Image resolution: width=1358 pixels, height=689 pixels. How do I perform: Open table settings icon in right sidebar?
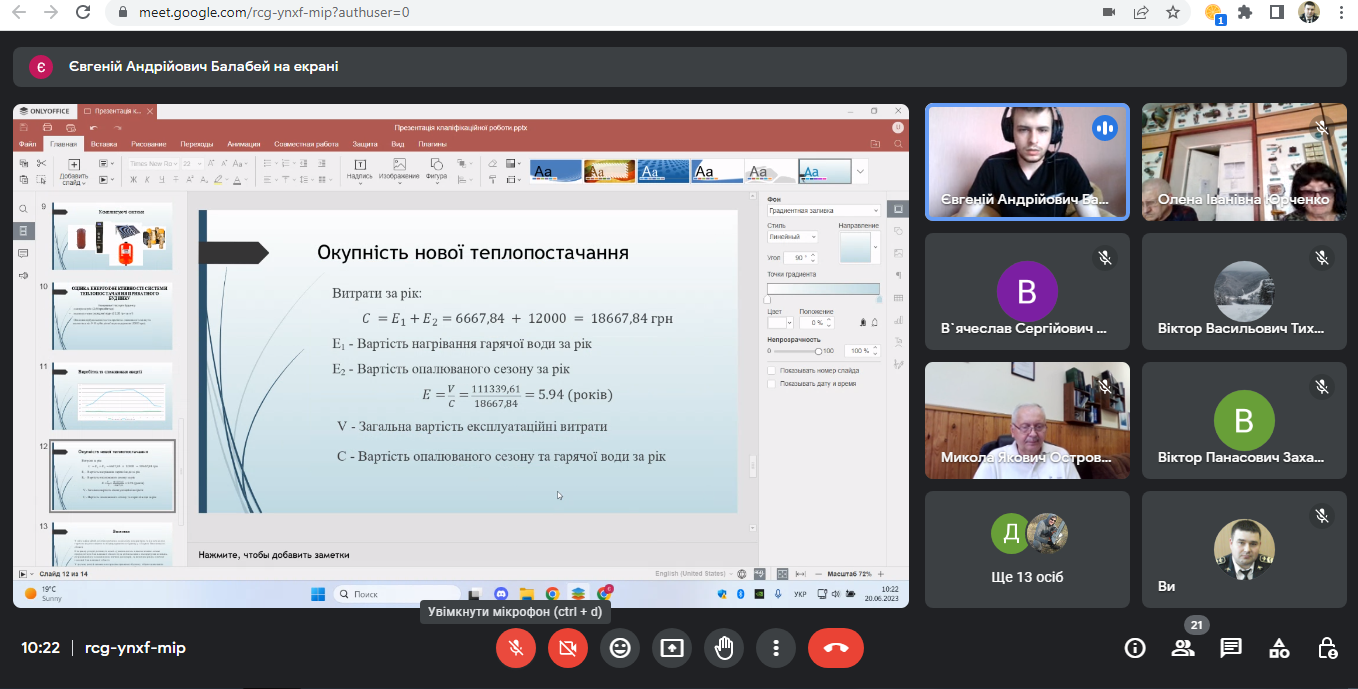[x=898, y=298]
